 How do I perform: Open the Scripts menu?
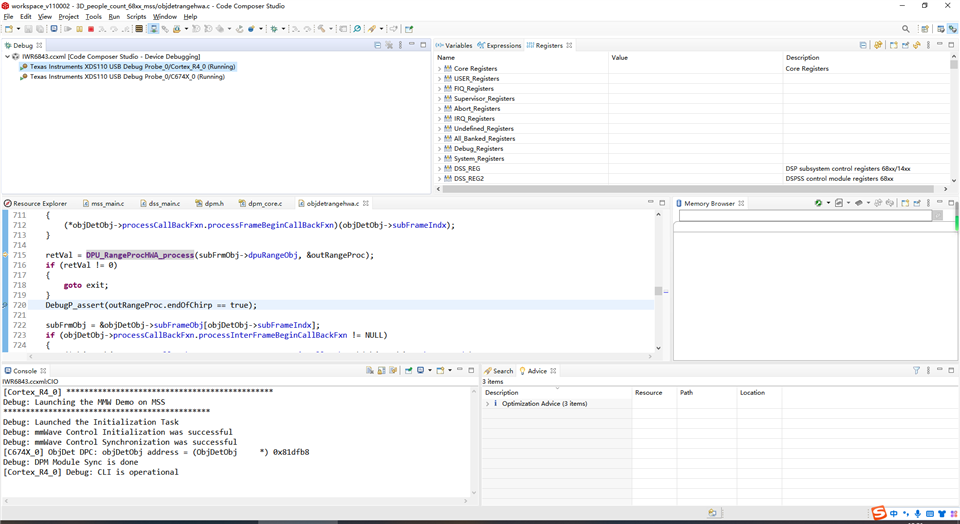tap(136, 17)
